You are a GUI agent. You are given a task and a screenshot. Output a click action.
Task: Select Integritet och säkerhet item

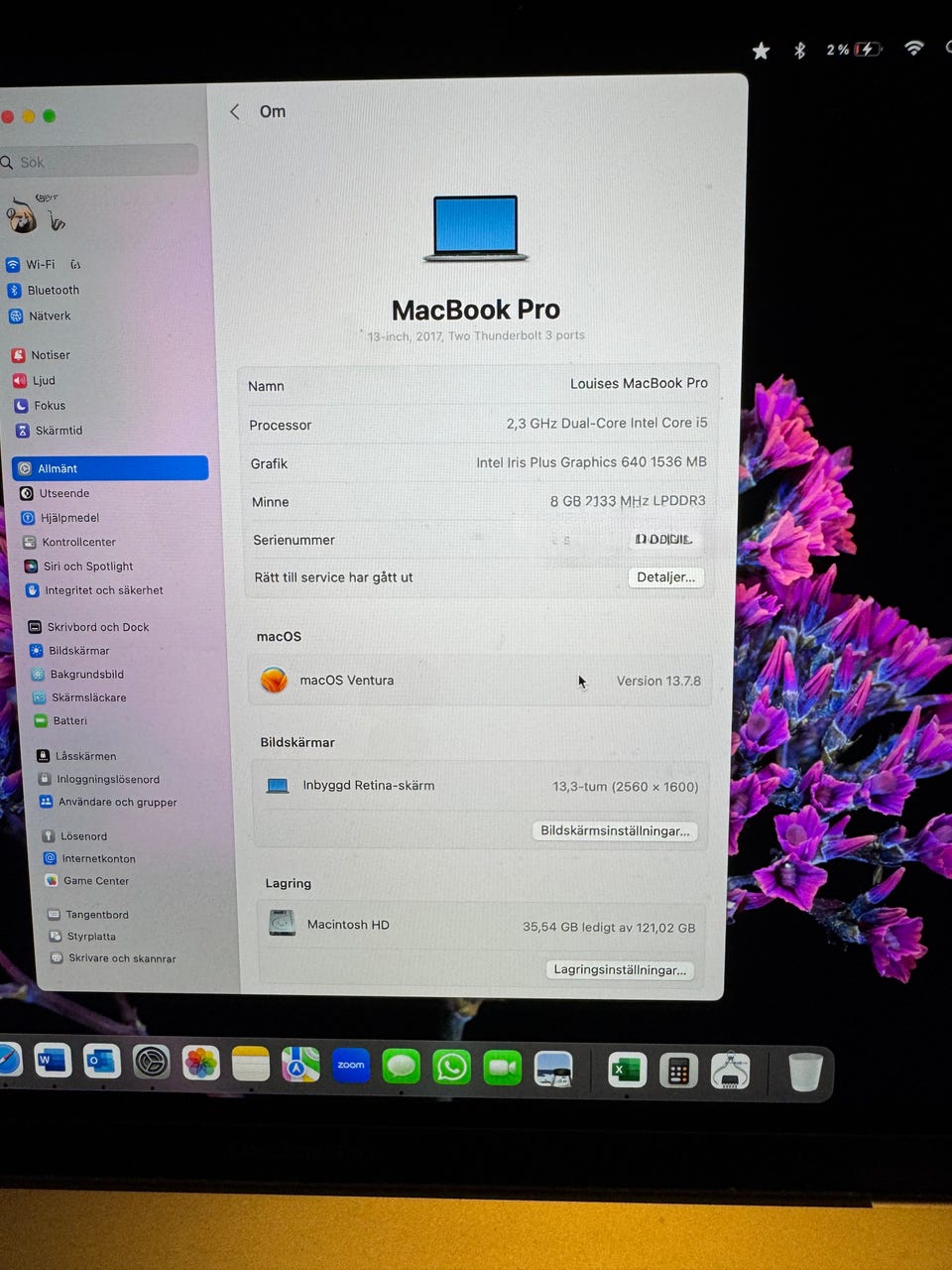tap(103, 590)
